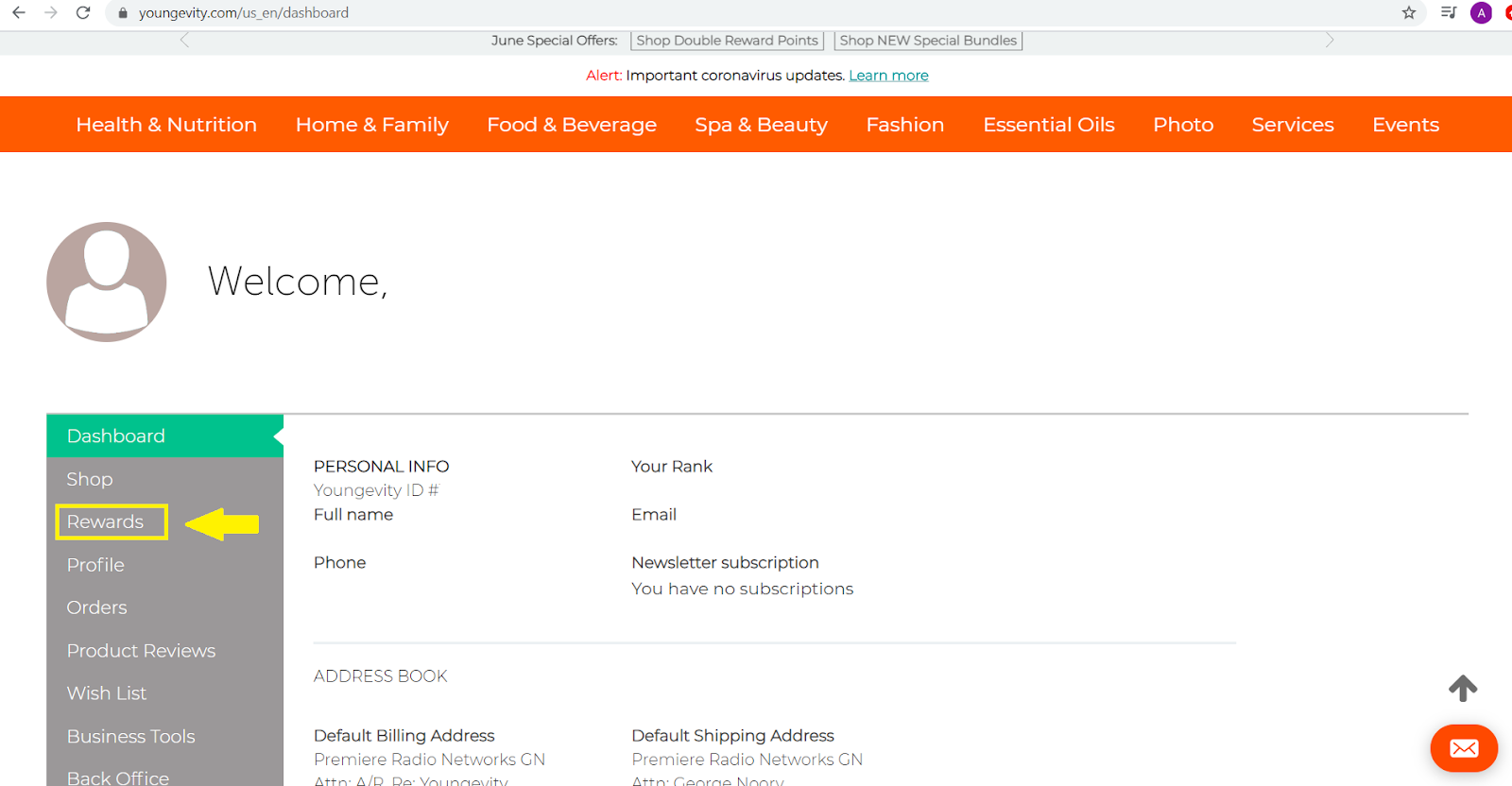The image size is (1512, 786).
Task: Open the purple profile avatar 'A'
Action: pyautogui.click(x=1481, y=13)
